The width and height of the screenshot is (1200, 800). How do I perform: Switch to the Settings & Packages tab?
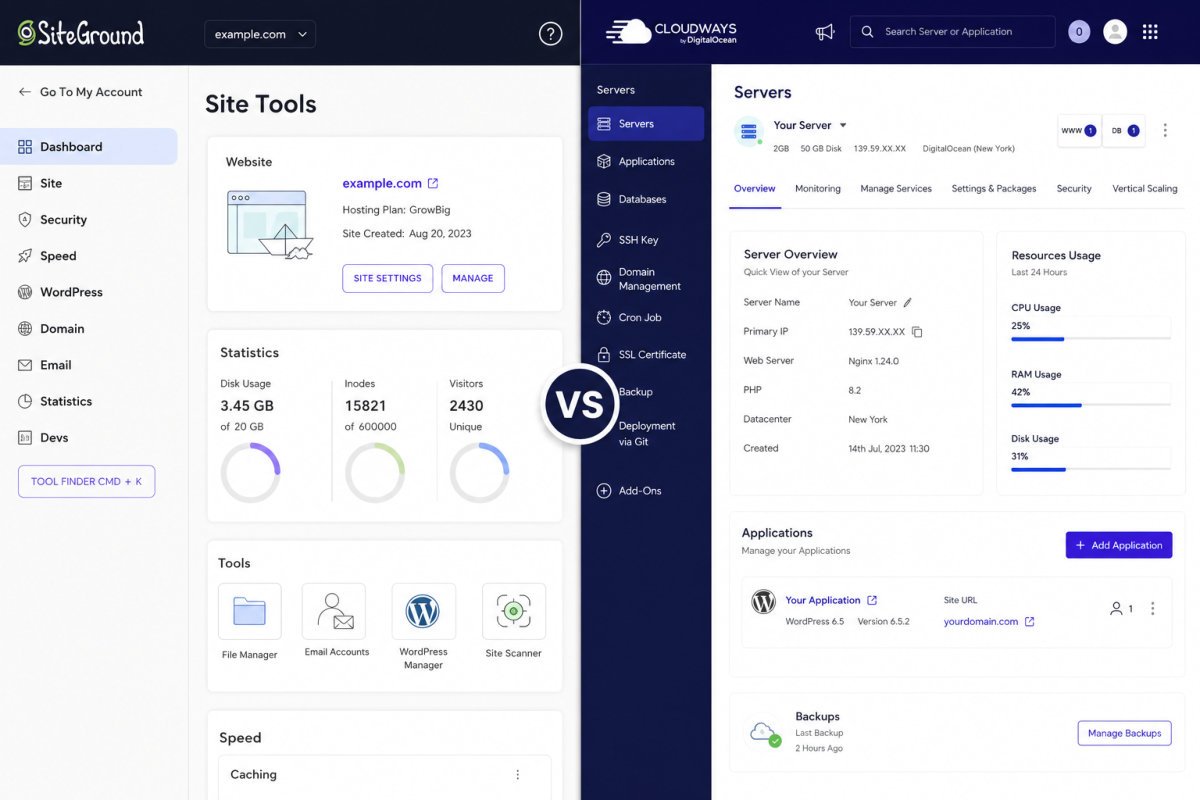(994, 188)
